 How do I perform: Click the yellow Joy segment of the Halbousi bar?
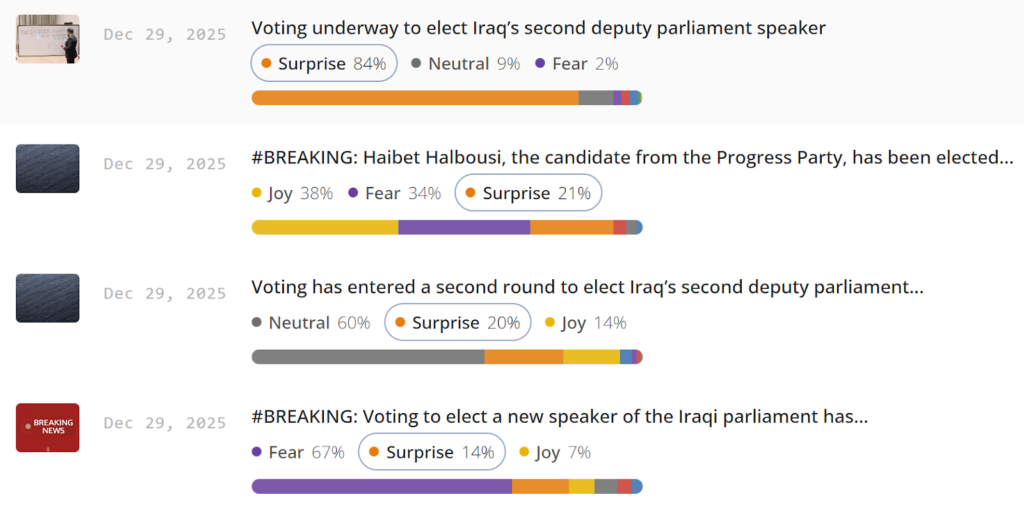point(325,227)
